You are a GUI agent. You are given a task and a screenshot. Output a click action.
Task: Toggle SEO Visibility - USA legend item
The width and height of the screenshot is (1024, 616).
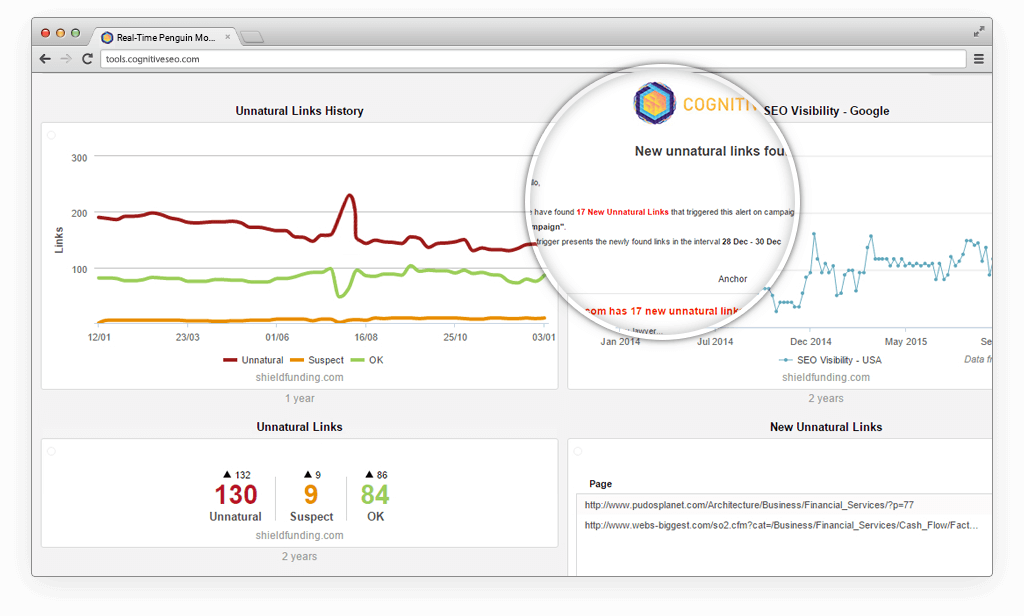coord(830,360)
